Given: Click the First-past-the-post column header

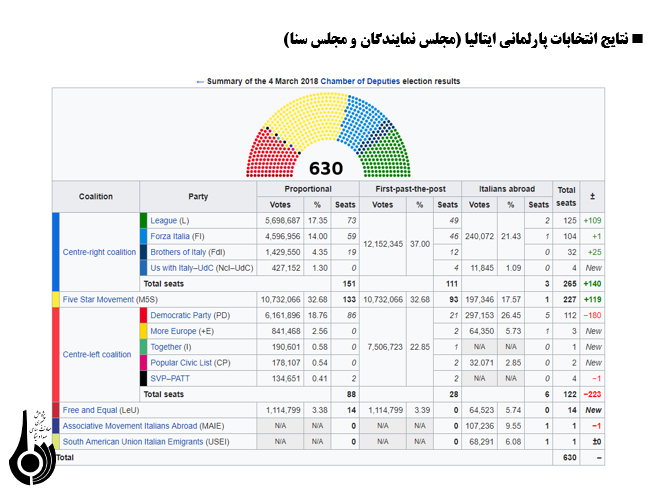Looking at the screenshot, I should point(410,189).
